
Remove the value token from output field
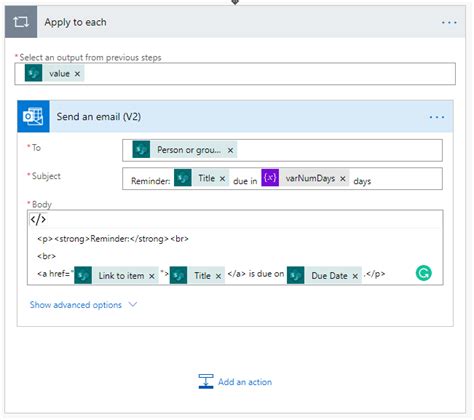coord(77,74)
